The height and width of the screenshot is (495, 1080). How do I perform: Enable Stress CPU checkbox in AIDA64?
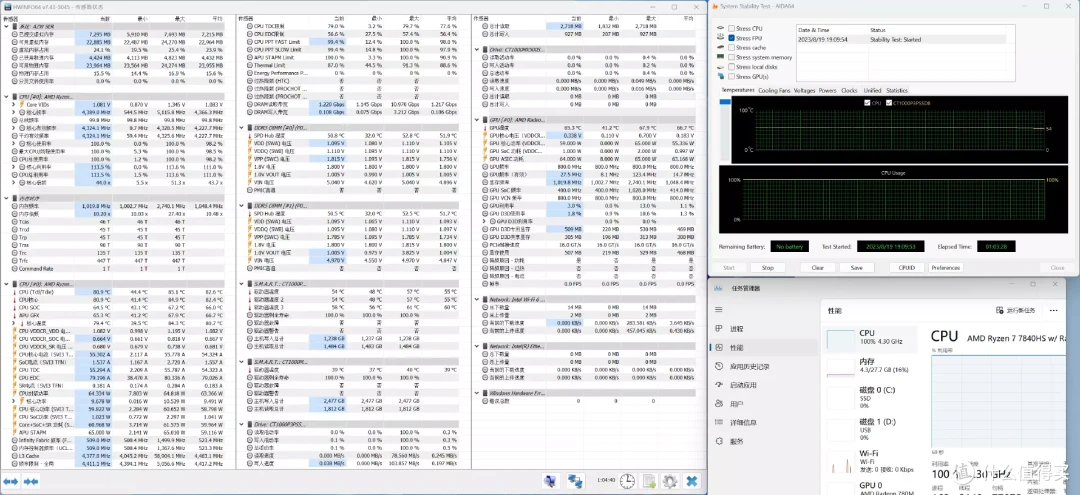[x=731, y=28]
